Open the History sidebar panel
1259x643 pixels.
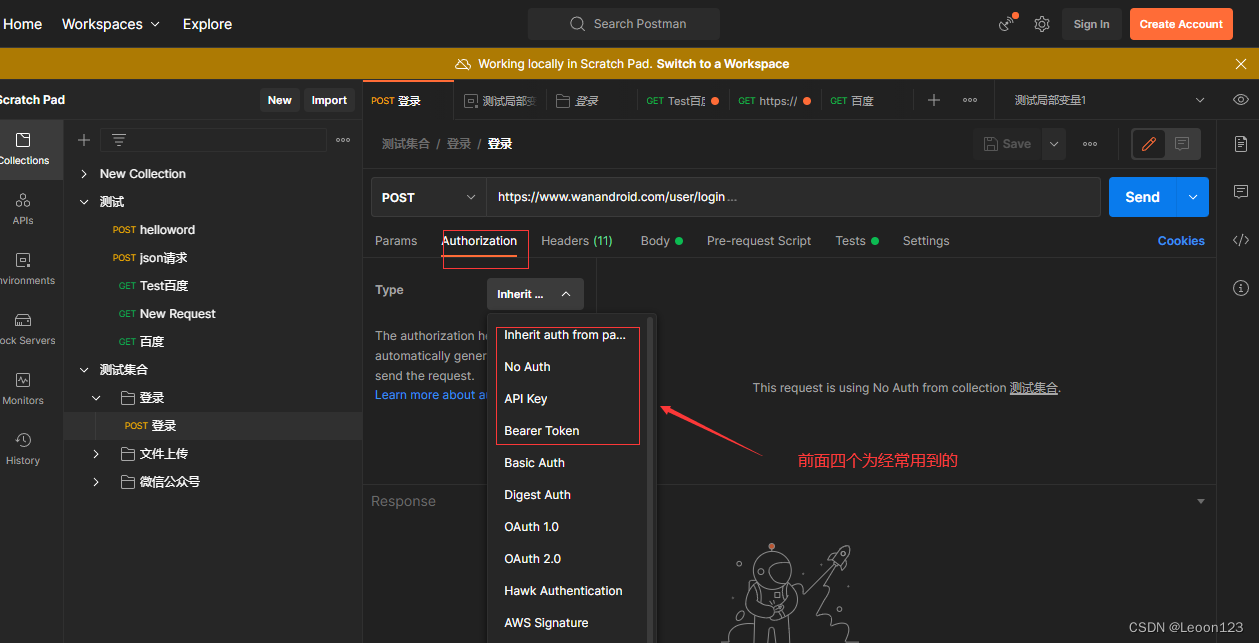click(23, 448)
